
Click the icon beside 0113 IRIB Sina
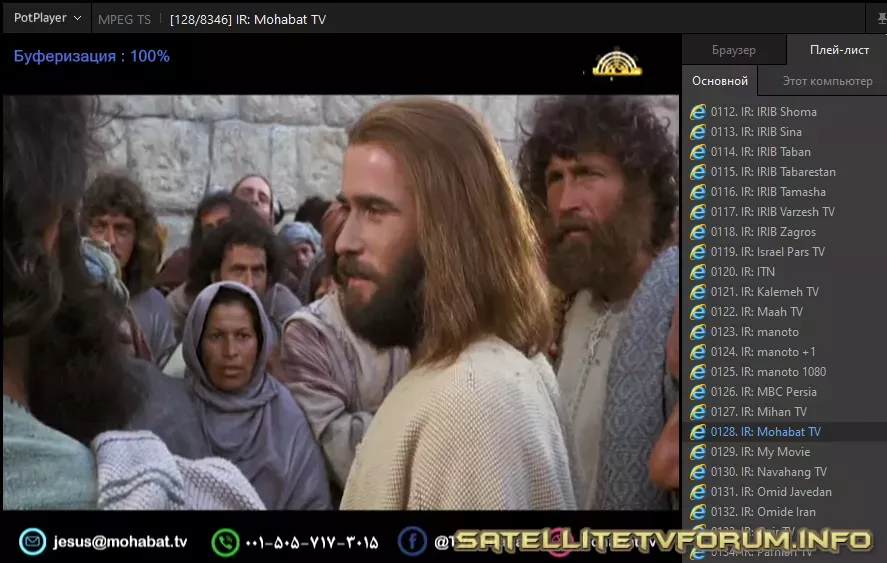(x=698, y=132)
